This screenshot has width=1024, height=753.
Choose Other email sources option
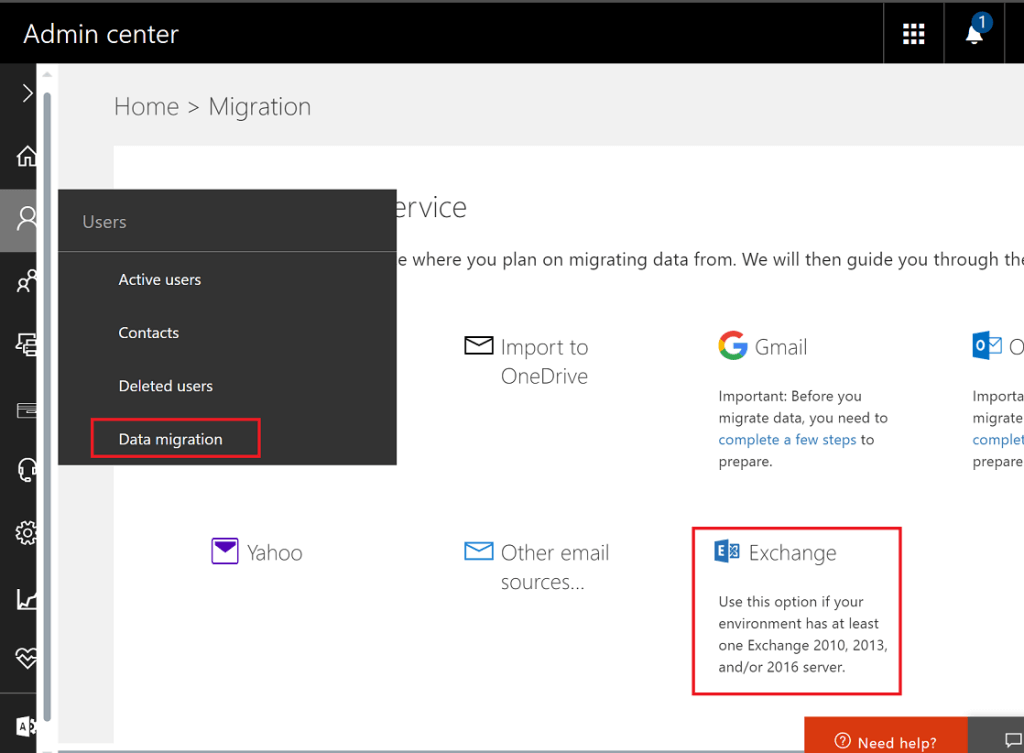tap(554, 567)
